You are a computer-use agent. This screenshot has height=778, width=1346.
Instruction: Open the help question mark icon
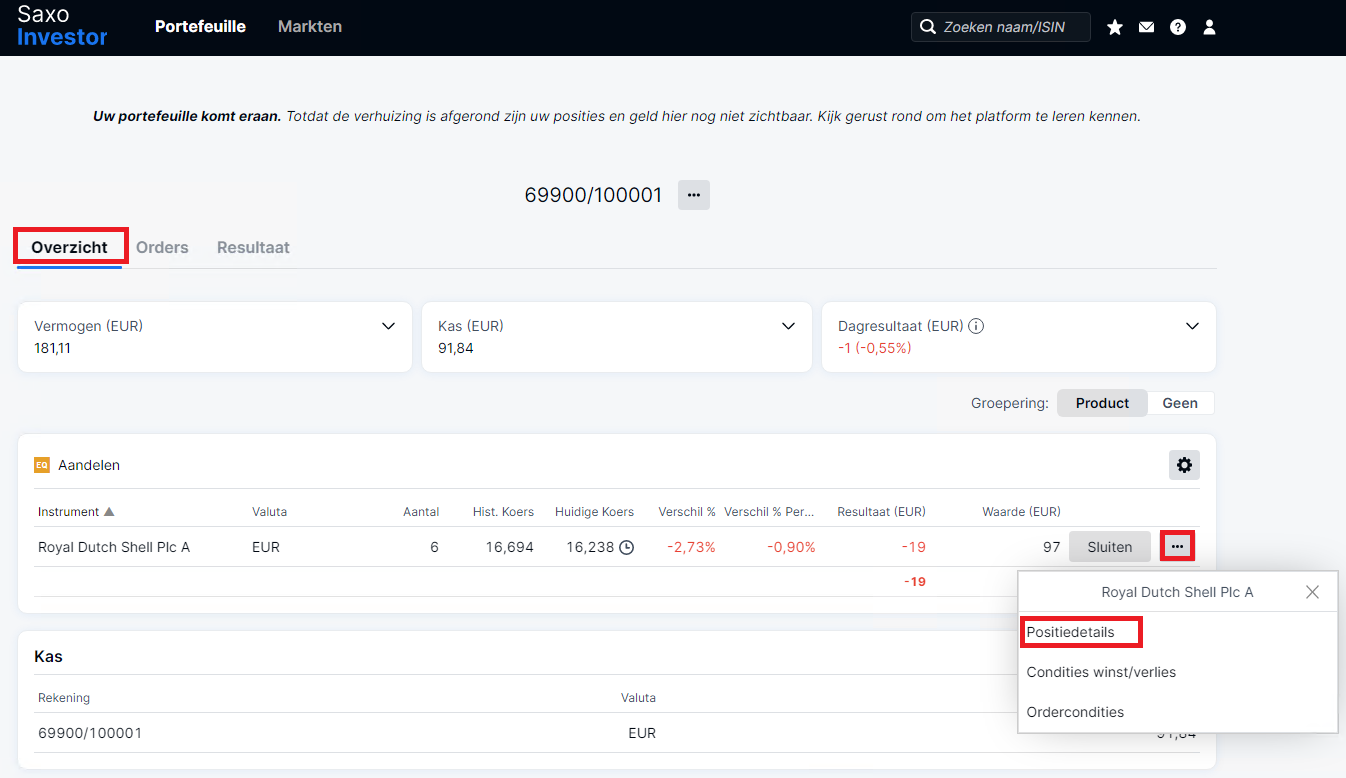[1178, 27]
